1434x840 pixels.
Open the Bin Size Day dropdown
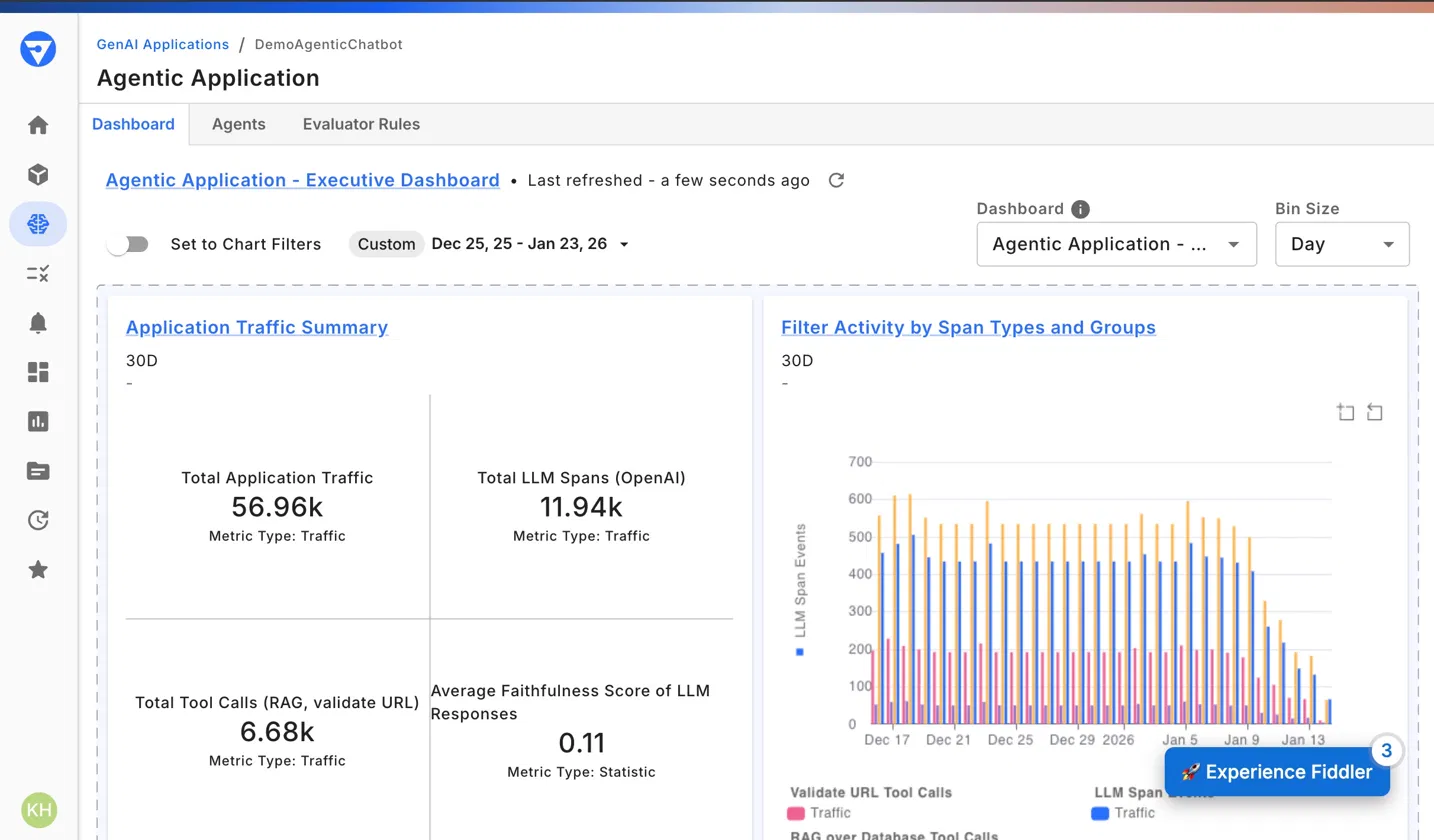(1342, 244)
